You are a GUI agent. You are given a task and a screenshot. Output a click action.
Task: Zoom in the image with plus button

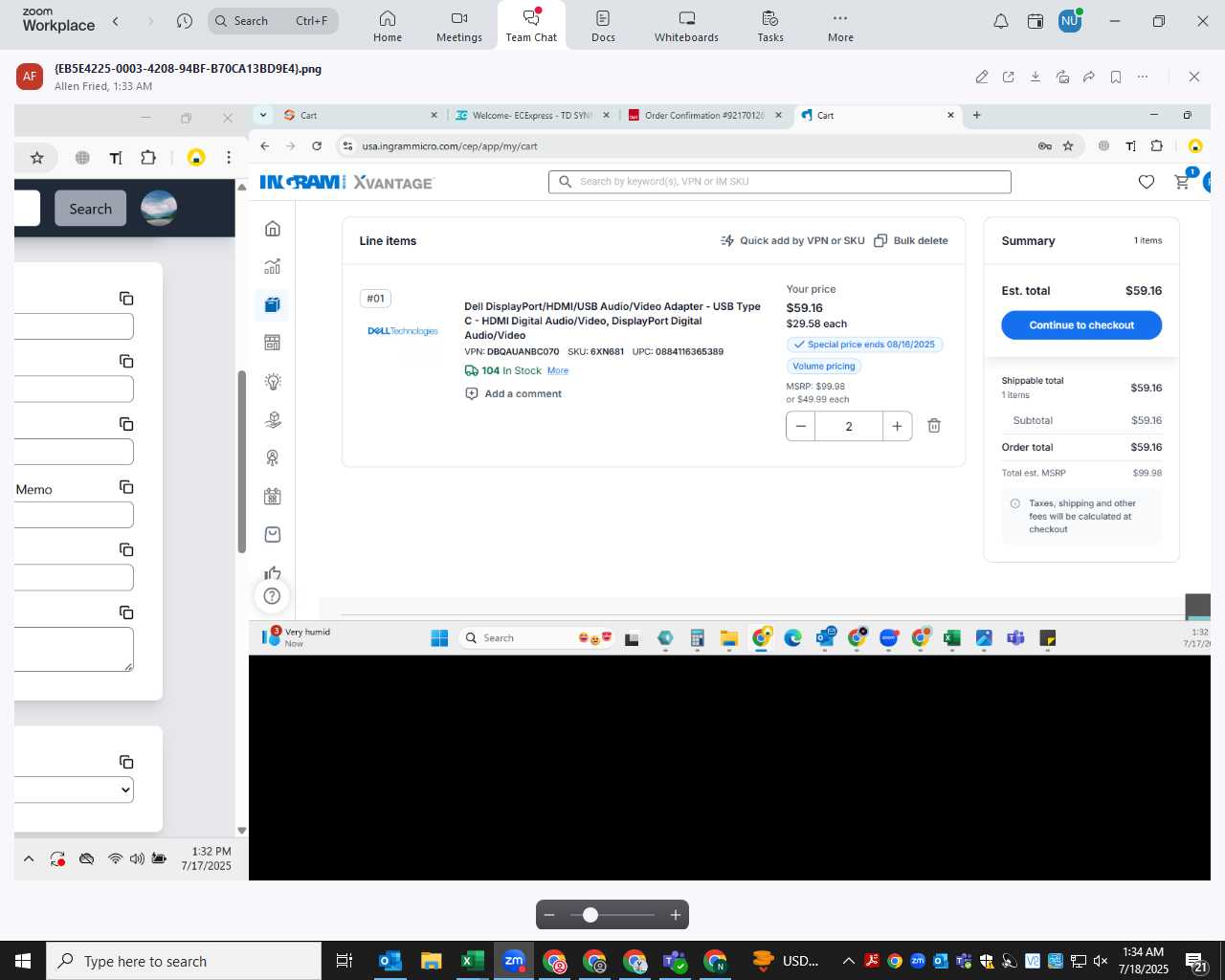pyautogui.click(x=676, y=915)
